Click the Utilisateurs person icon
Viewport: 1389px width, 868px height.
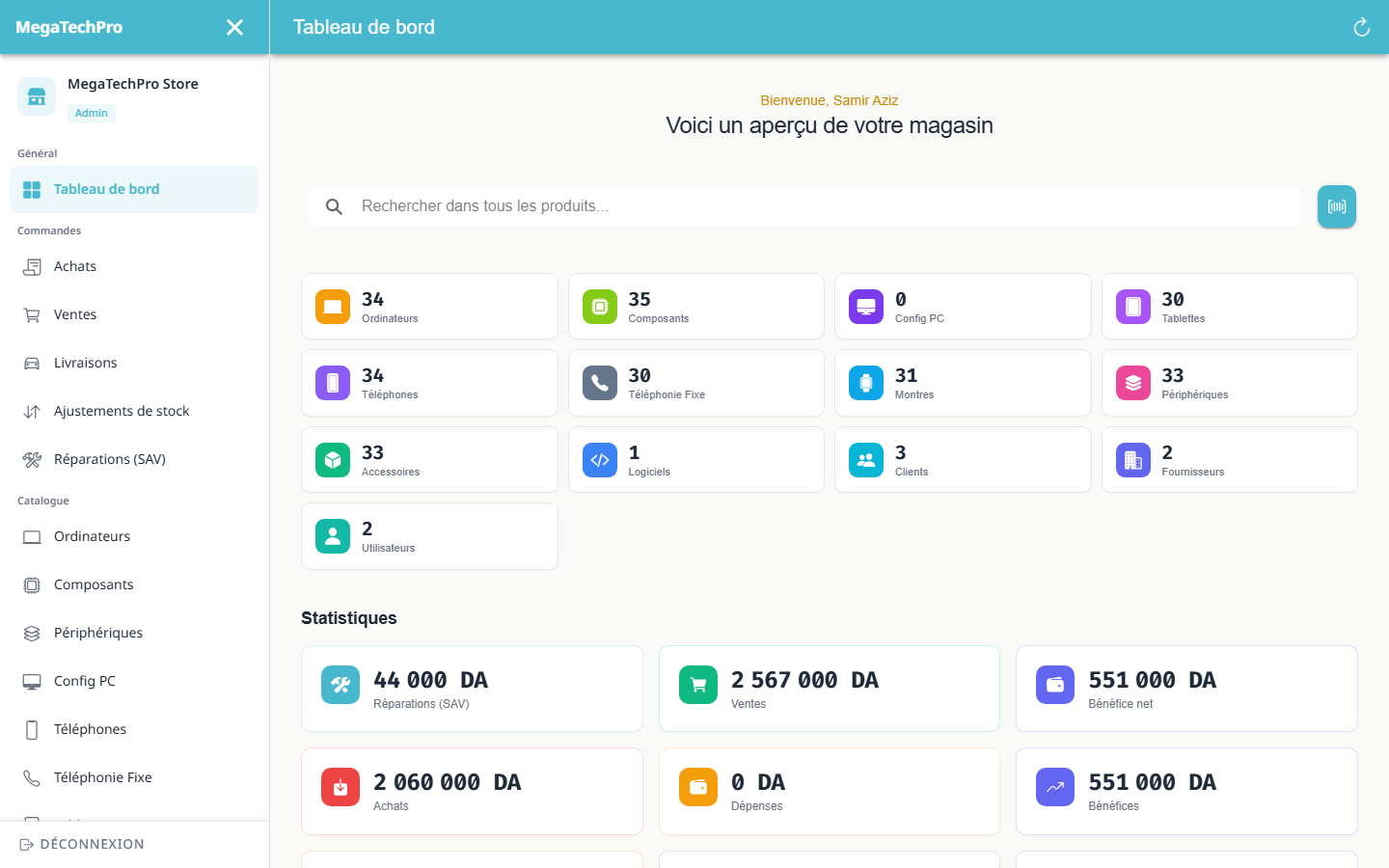[x=333, y=536]
